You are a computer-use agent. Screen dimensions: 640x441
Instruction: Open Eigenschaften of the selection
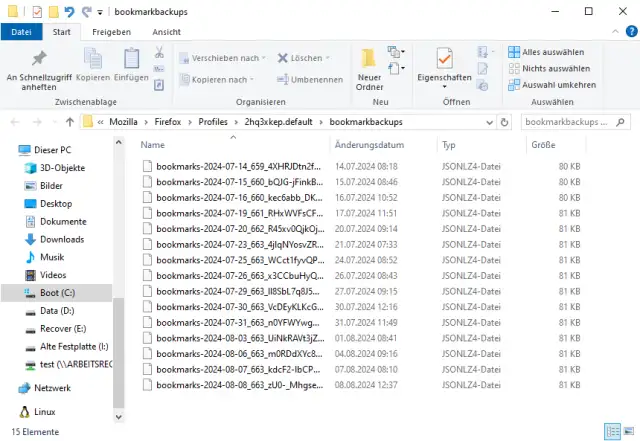click(x=444, y=65)
